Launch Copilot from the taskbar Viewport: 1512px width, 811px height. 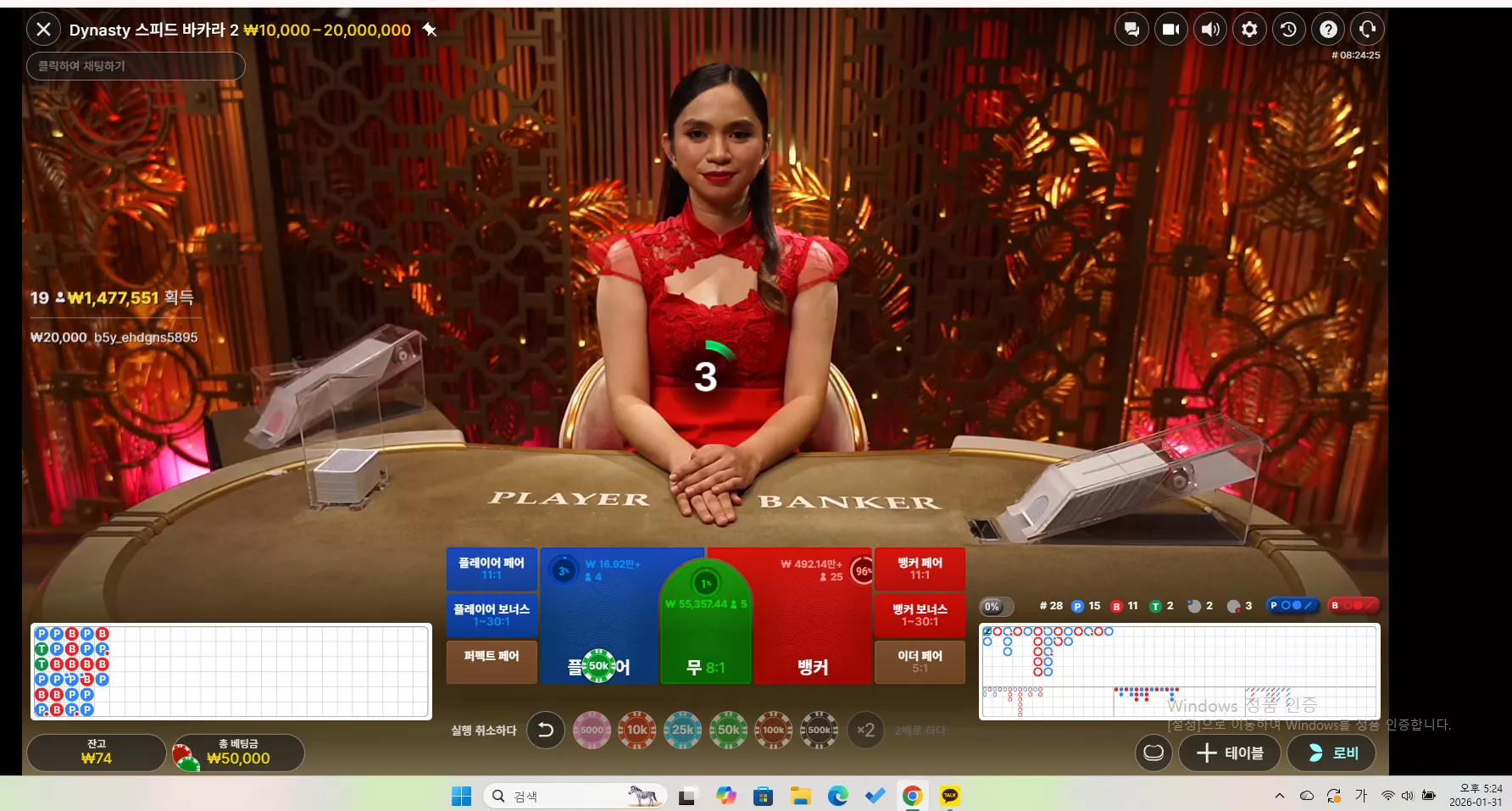pyautogui.click(x=725, y=796)
